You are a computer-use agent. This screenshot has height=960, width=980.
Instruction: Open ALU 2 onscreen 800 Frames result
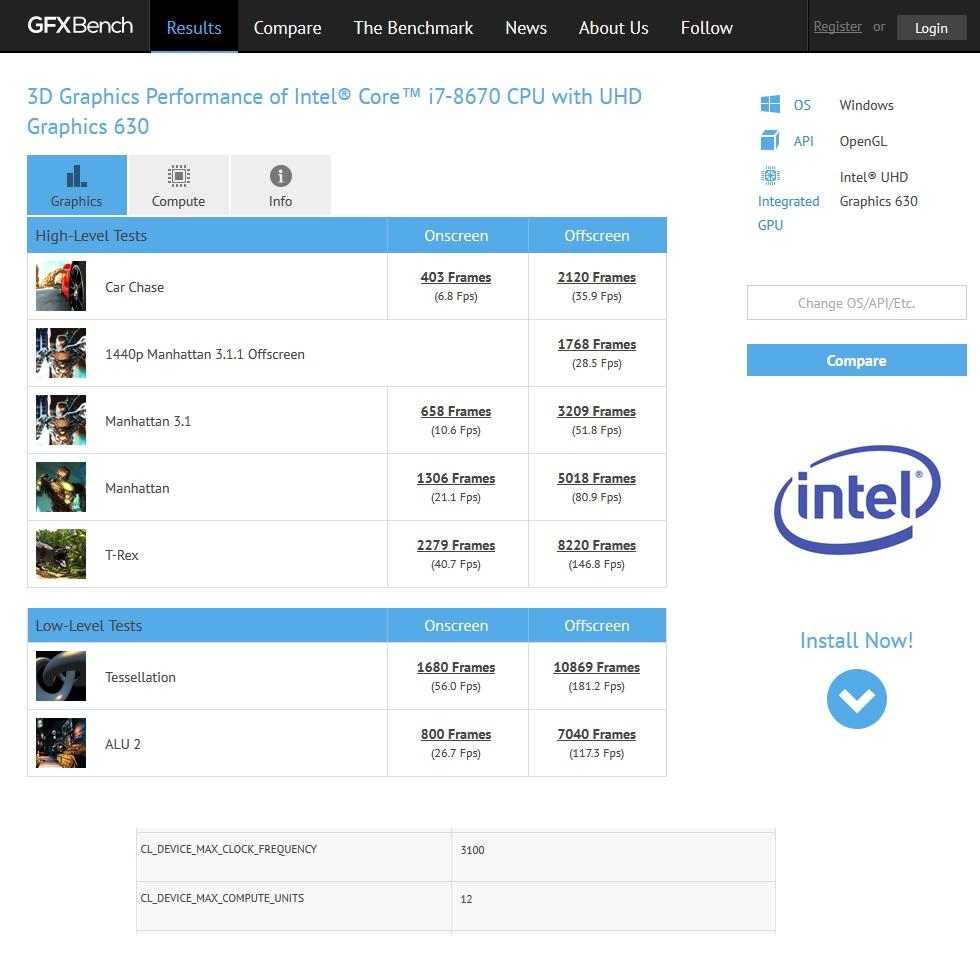[x=456, y=734]
